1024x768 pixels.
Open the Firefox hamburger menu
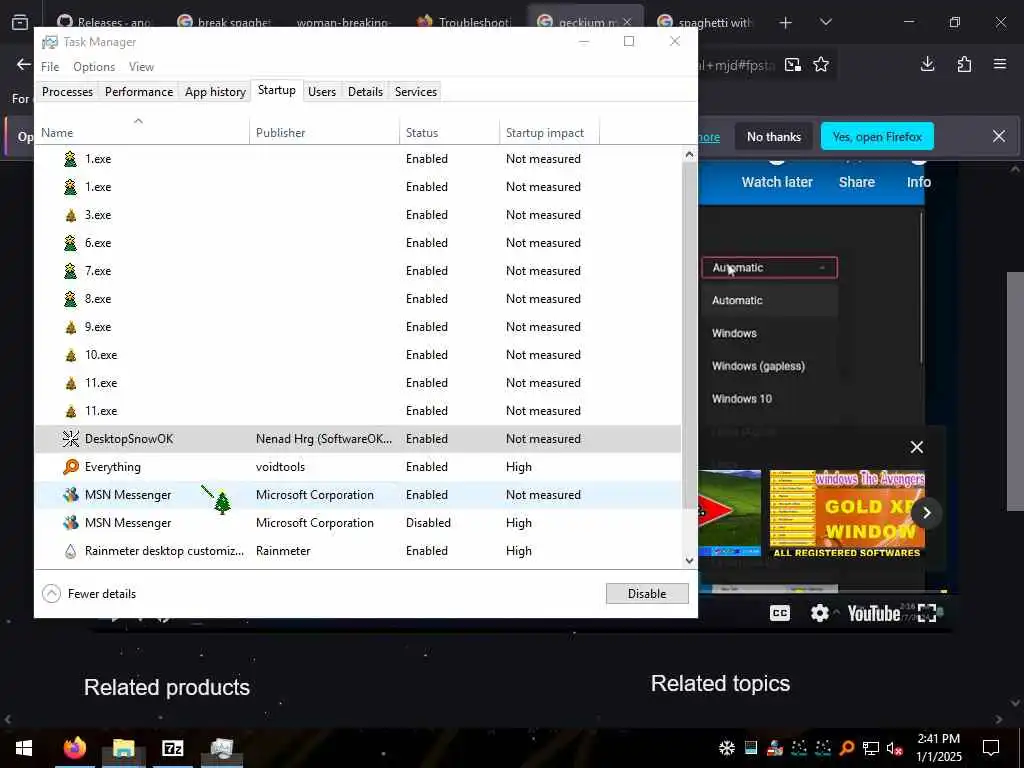pos(999,64)
